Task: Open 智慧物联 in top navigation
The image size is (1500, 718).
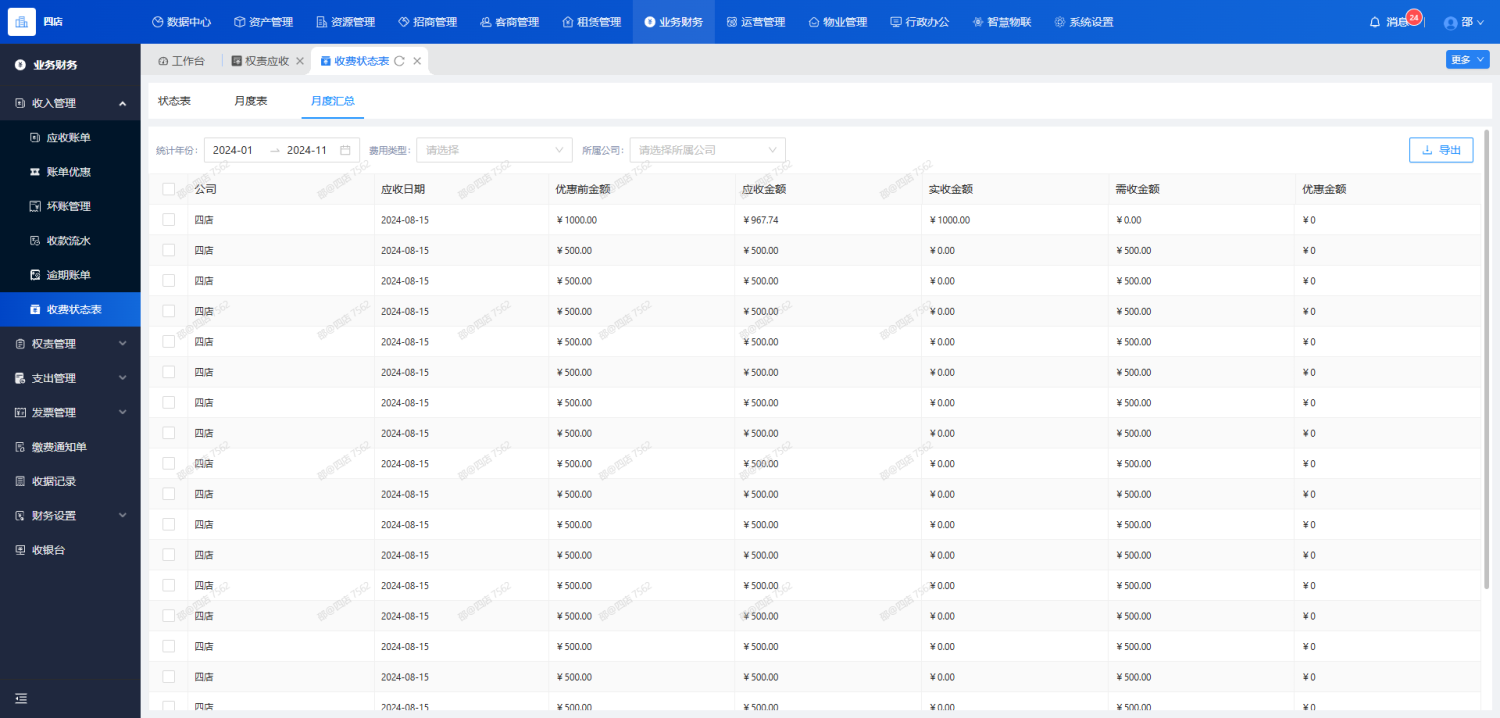Action: [1001, 22]
